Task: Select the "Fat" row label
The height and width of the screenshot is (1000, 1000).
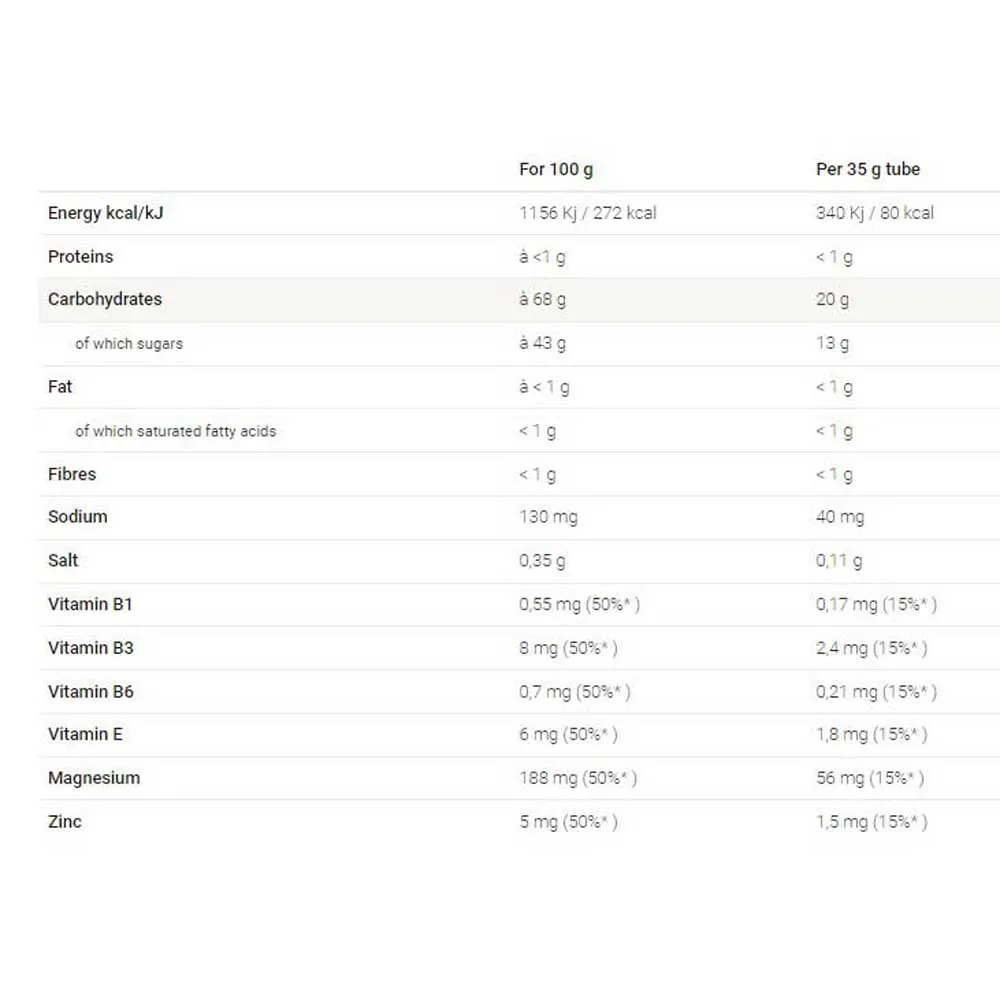Action: [60, 387]
